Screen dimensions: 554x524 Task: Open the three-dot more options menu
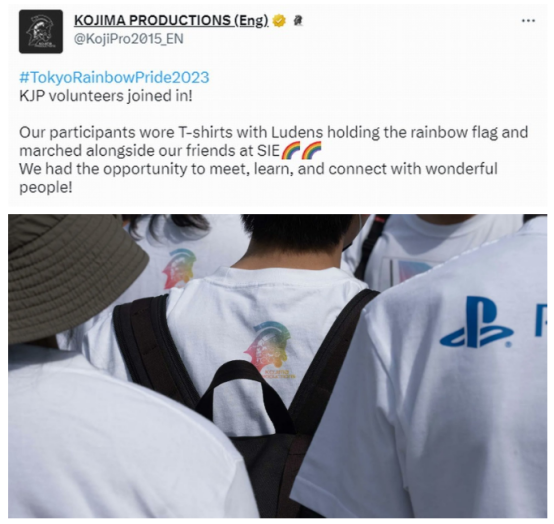(x=528, y=21)
